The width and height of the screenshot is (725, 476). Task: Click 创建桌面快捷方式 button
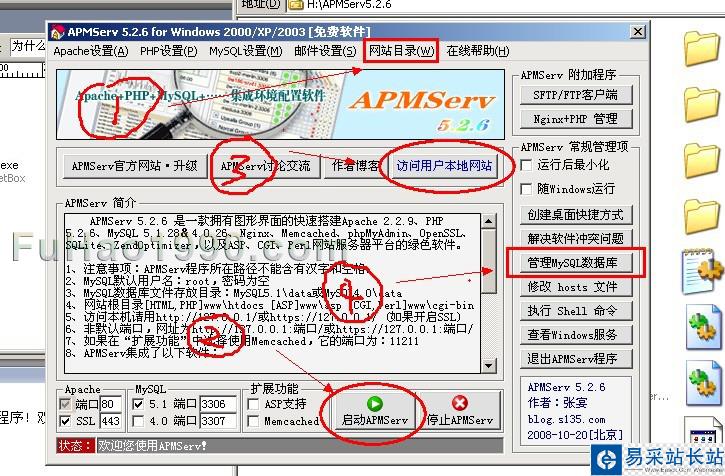[x=576, y=215]
